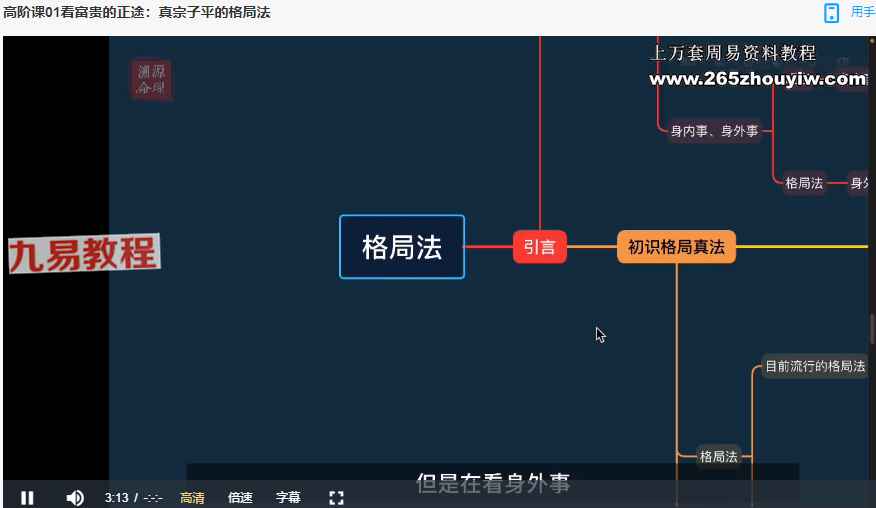Pause the video playback
The width and height of the screenshot is (876, 508).
pos(27,497)
